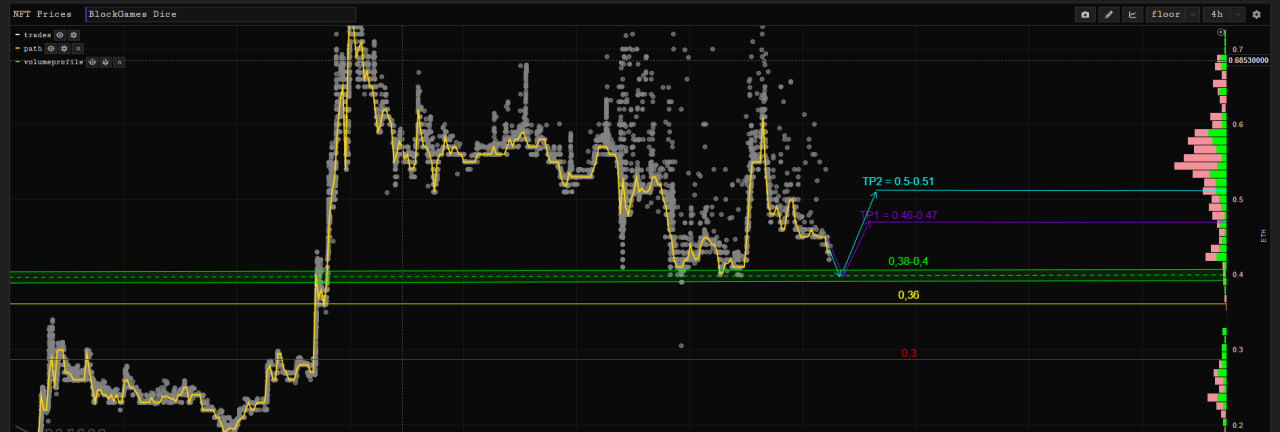Toggle visibility of the path series

click(x=51, y=48)
